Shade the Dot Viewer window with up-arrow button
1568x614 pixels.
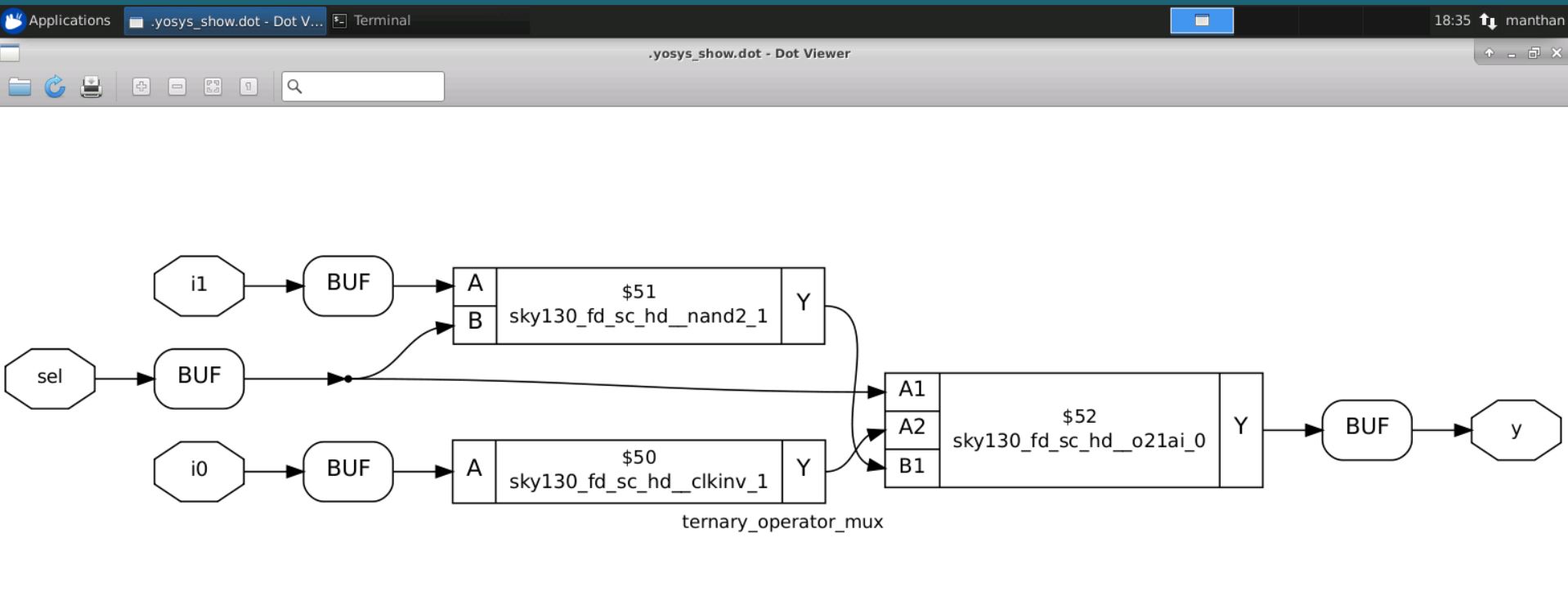1490,53
